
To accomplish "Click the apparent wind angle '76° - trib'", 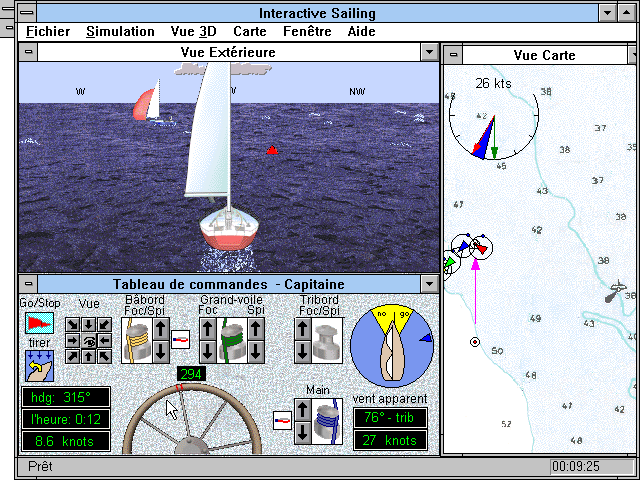I will [x=390, y=418].
